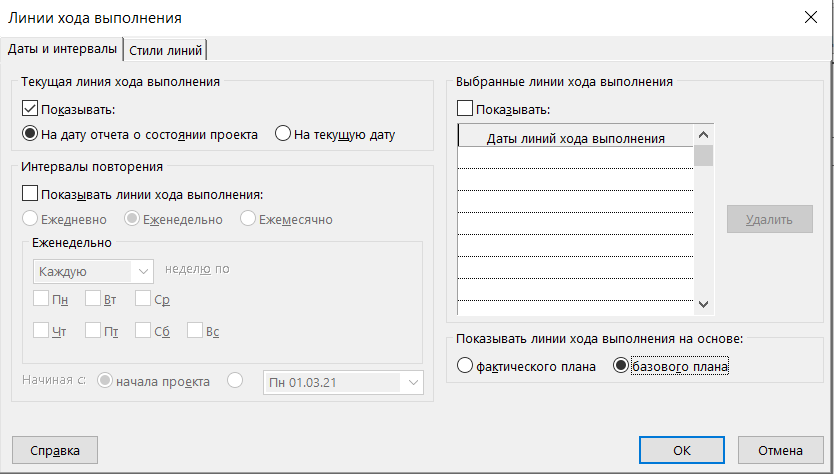Click the Удалить button
Image resolution: width=834 pixels, height=474 pixels.
tap(770, 219)
